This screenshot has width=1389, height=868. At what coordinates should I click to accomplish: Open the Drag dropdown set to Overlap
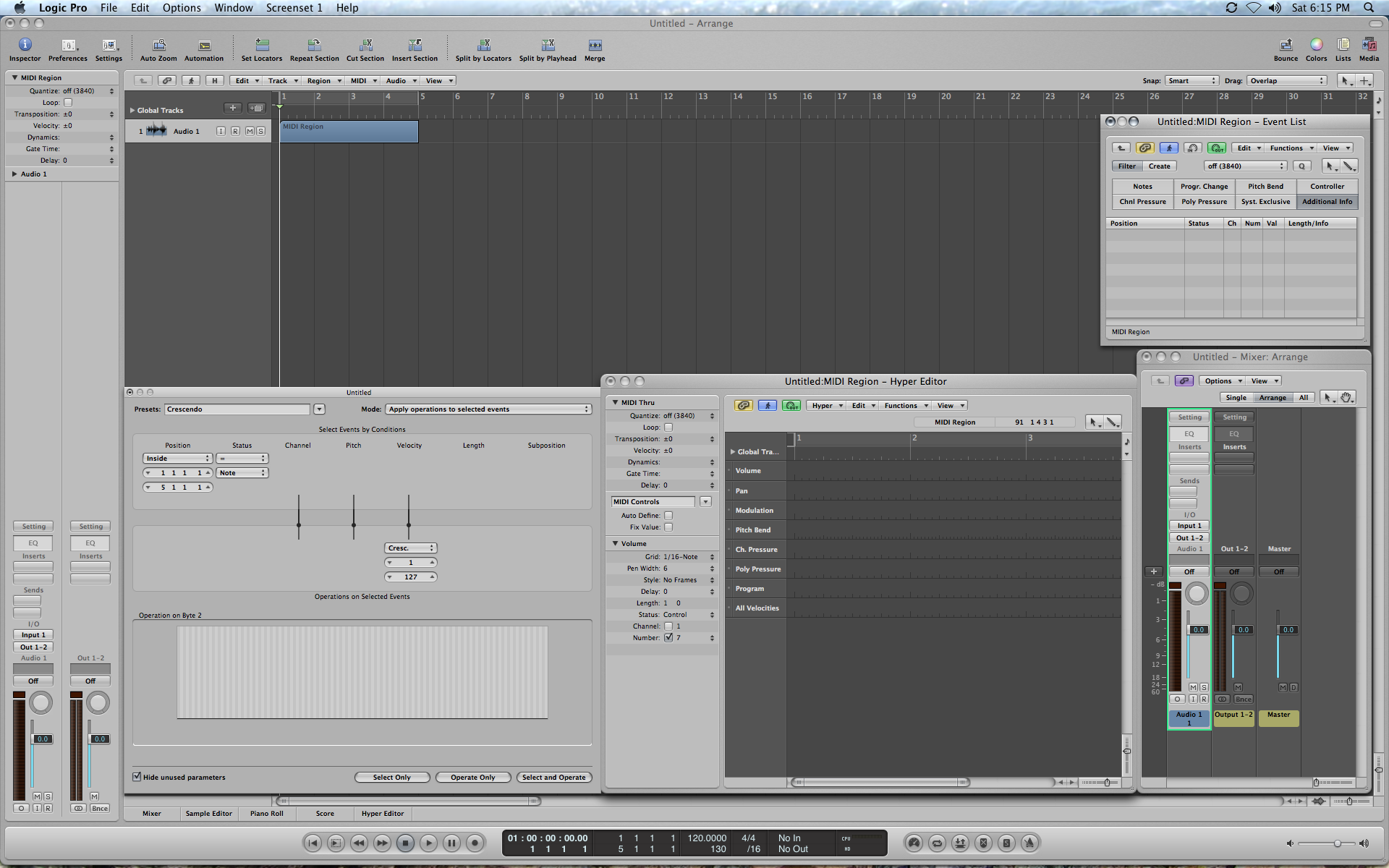click(x=1287, y=81)
